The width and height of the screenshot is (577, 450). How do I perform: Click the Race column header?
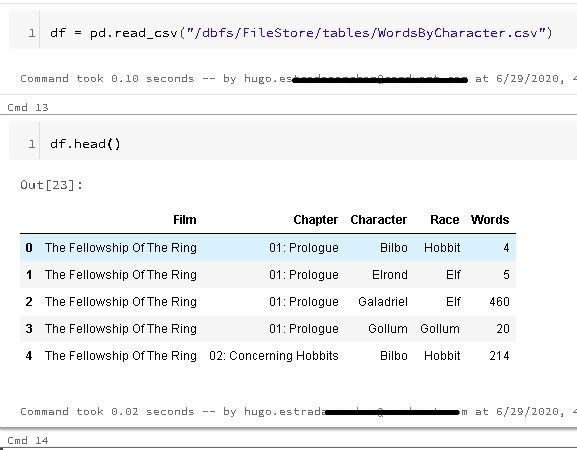point(445,220)
